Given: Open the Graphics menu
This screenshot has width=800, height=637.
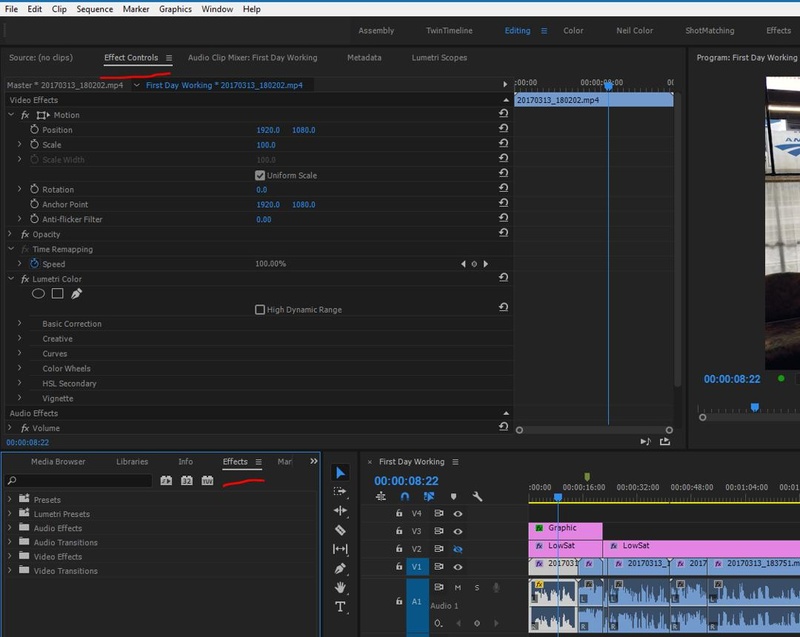Looking at the screenshot, I should coord(176,8).
